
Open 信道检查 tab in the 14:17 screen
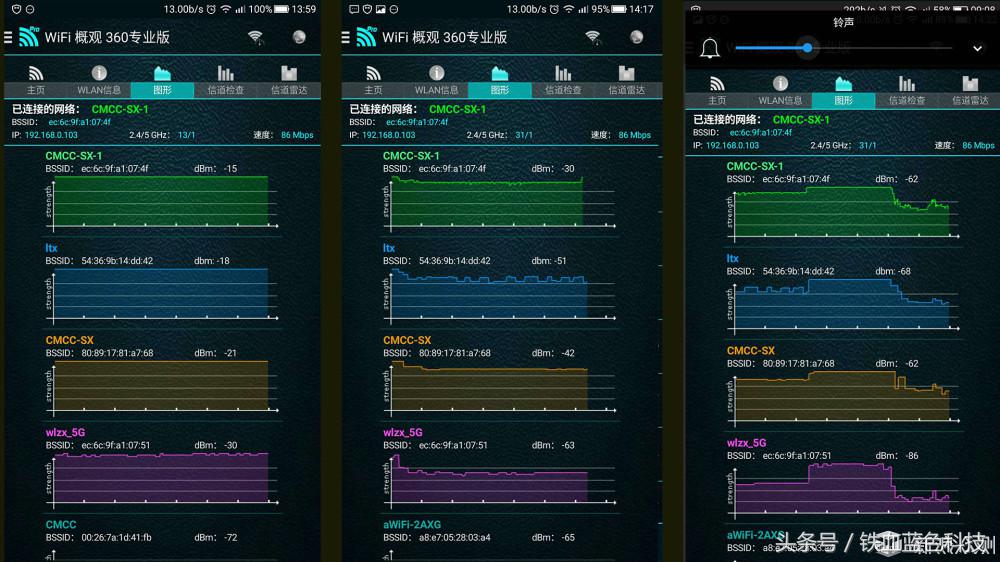[x=563, y=80]
